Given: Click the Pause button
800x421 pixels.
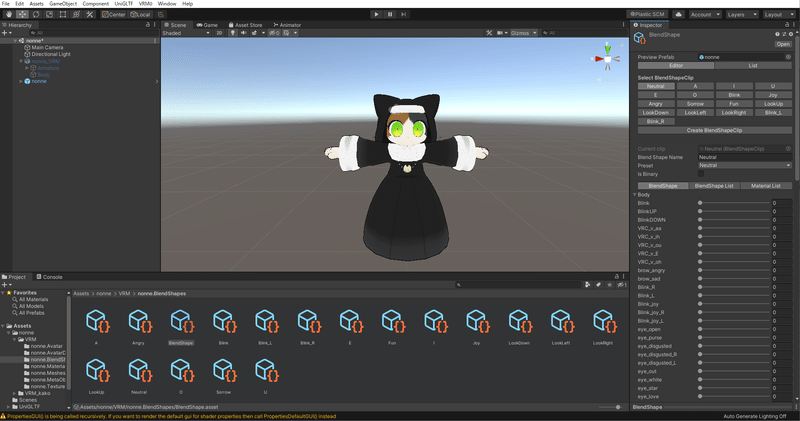Looking at the screenshot, I should tap(390, 14).
